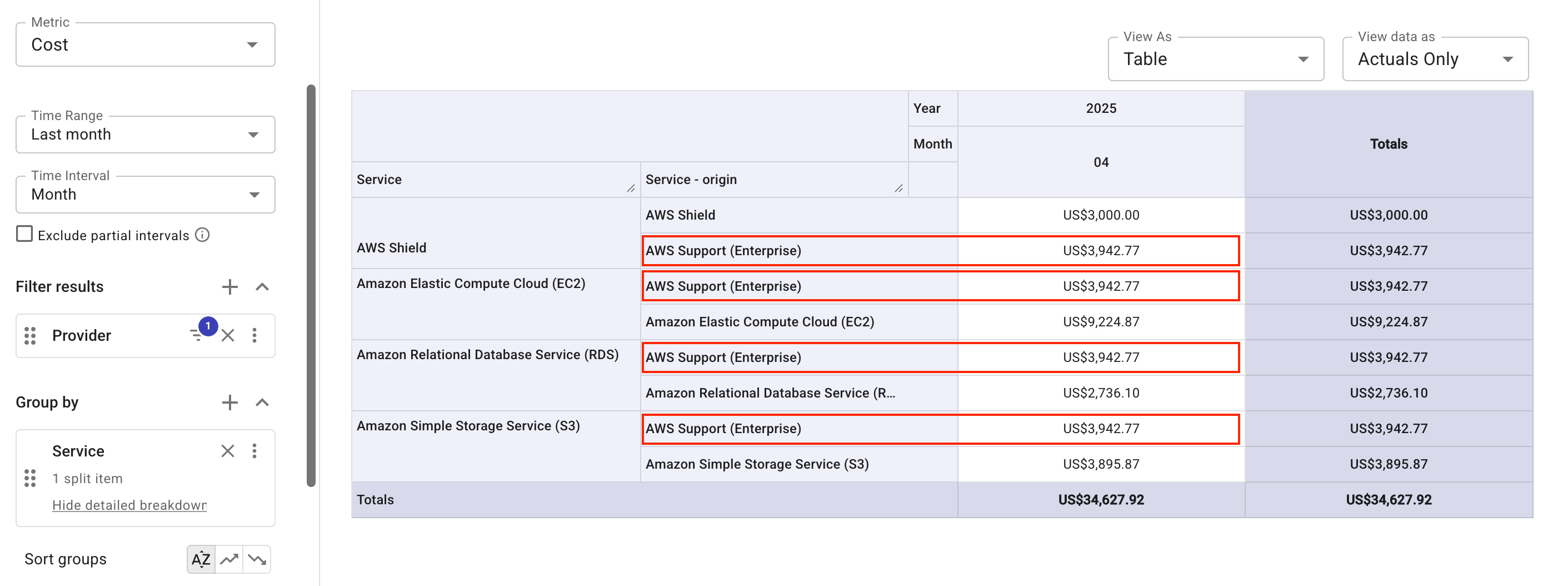Open the Time Range dropdown
Viewport: 1568px width, 586px height.
254,134
